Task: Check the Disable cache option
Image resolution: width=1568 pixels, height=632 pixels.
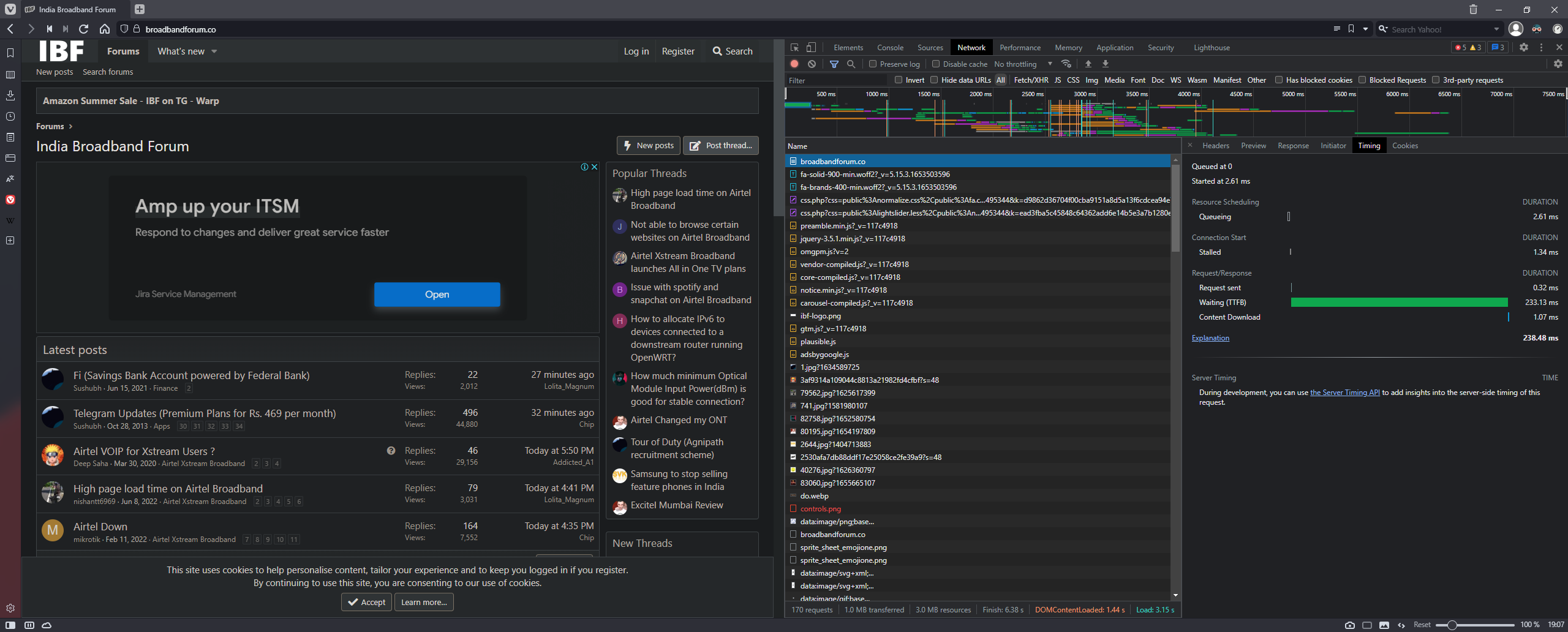Action: point(936,64)
